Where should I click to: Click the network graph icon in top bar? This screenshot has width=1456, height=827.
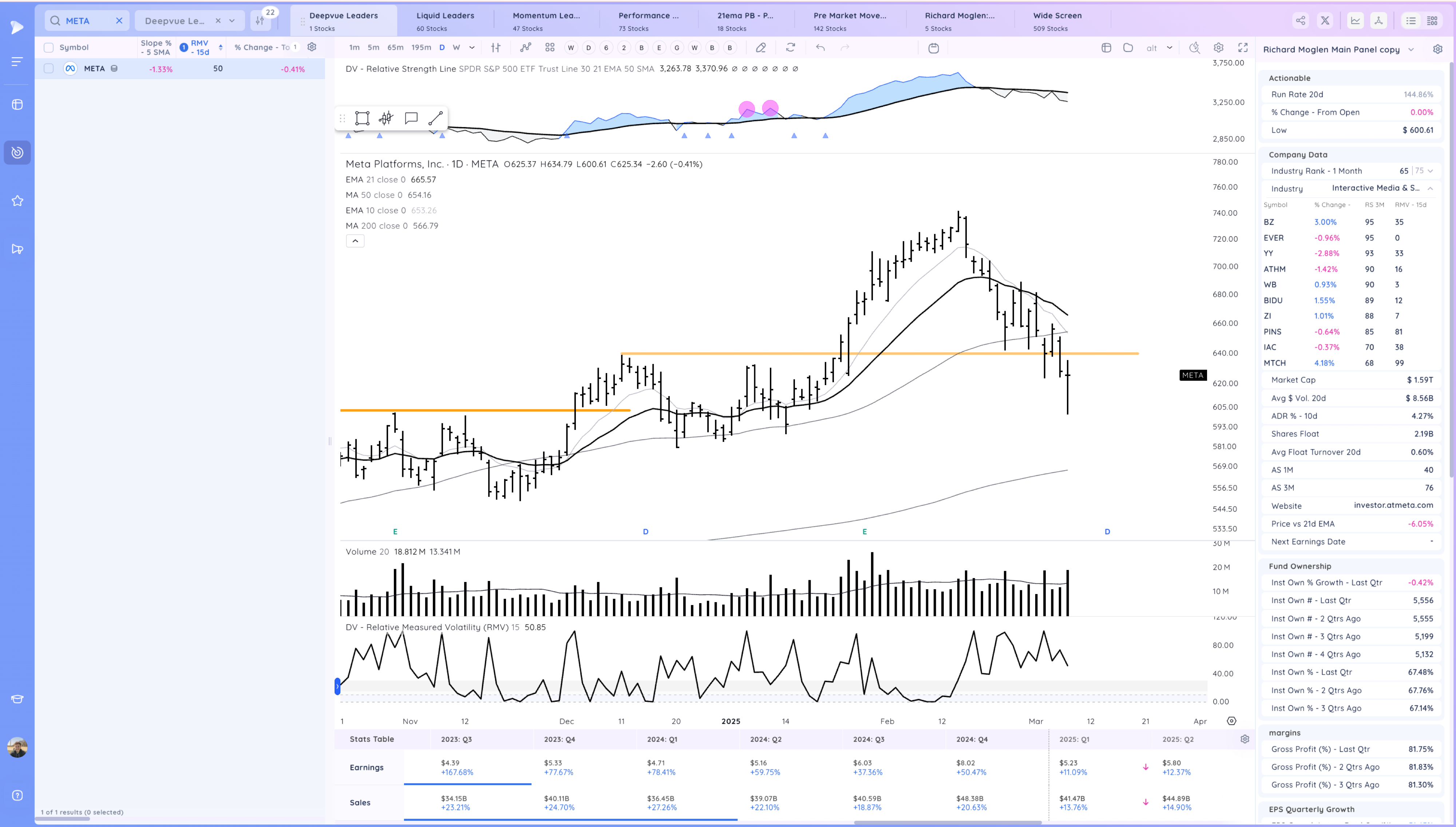coord(1378,20)
